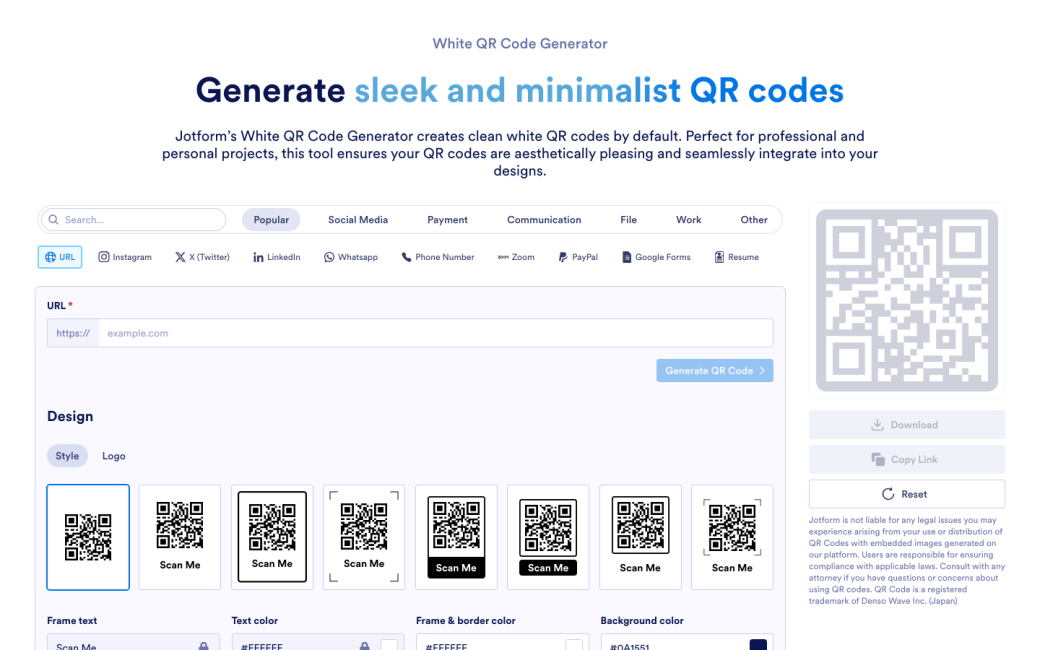Viewport: 1040px width, 650px height.
Task: Switch to the Communication tab
Action: tap(544, 220)
